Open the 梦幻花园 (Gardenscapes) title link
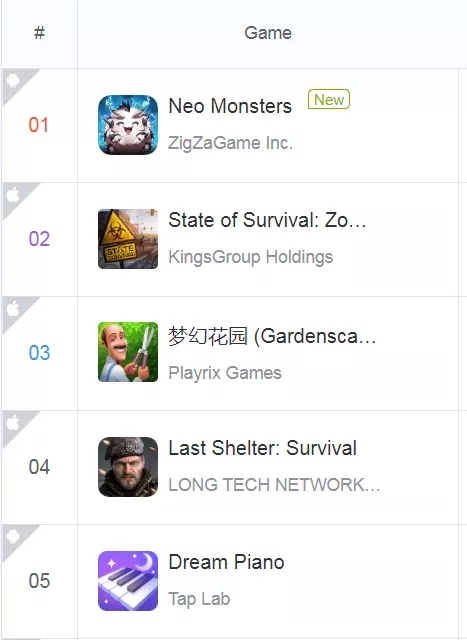Viewport: 467px width, 640px height. (272, 337)
